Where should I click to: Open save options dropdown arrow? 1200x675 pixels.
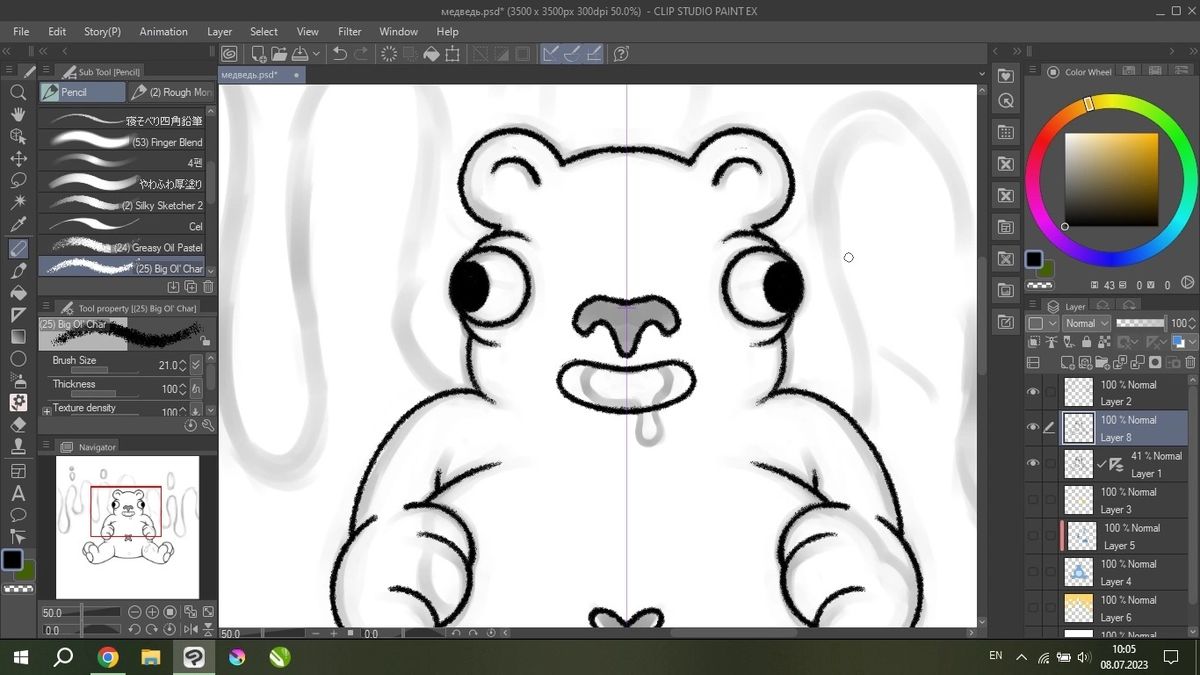[317, 54]
